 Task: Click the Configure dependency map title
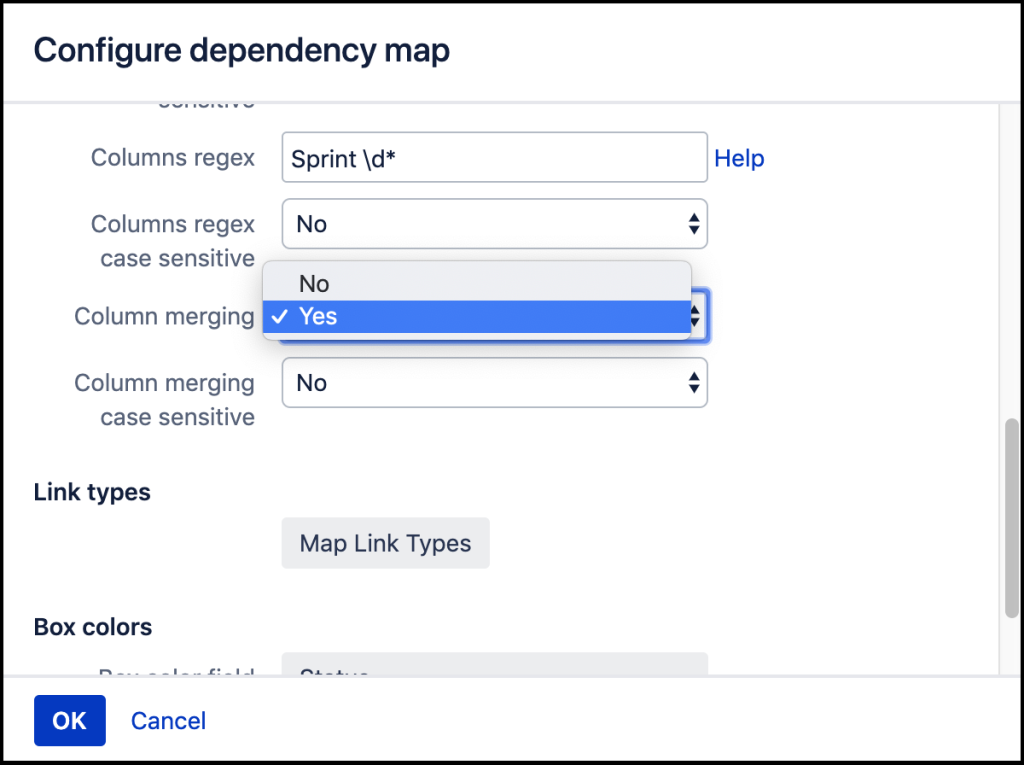(x=242, y=50)
